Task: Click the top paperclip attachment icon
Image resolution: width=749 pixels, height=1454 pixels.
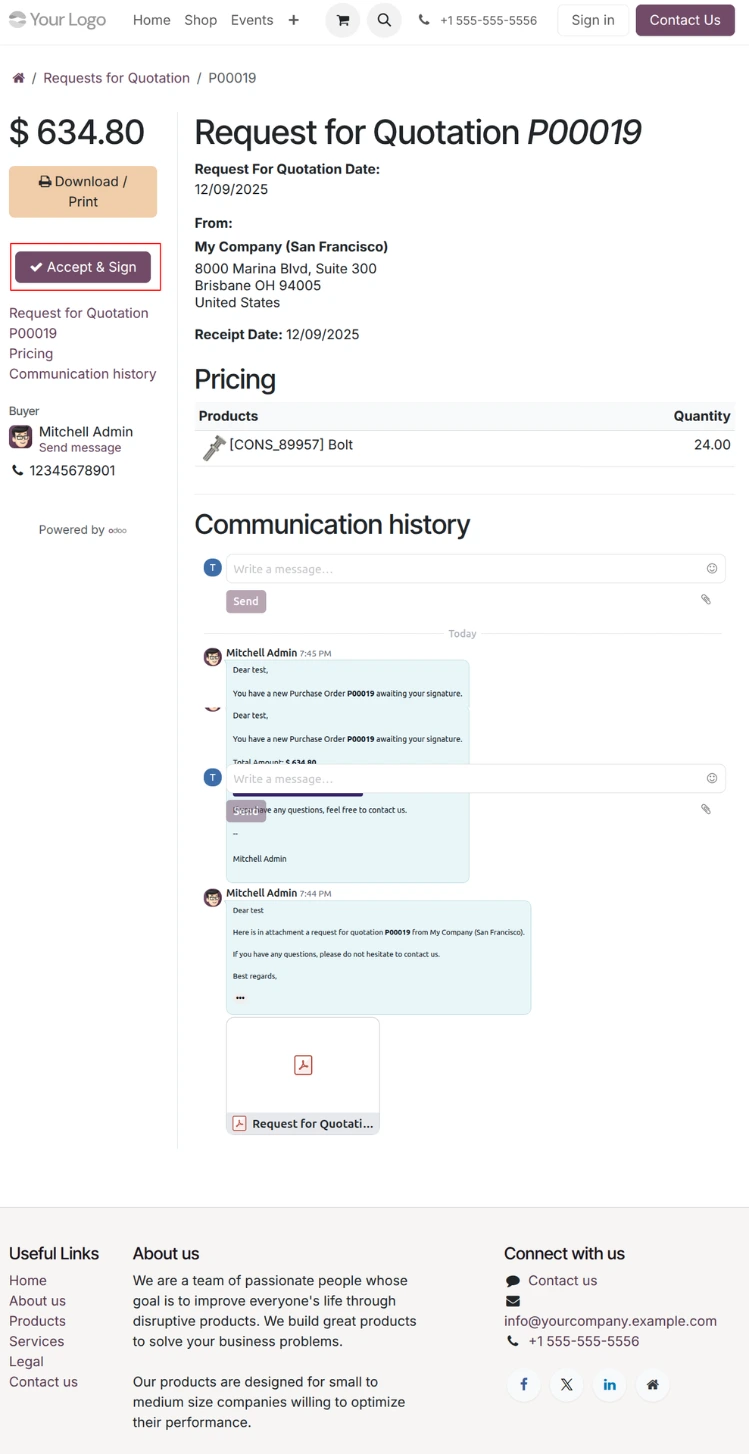Action: tap(705, 599)
